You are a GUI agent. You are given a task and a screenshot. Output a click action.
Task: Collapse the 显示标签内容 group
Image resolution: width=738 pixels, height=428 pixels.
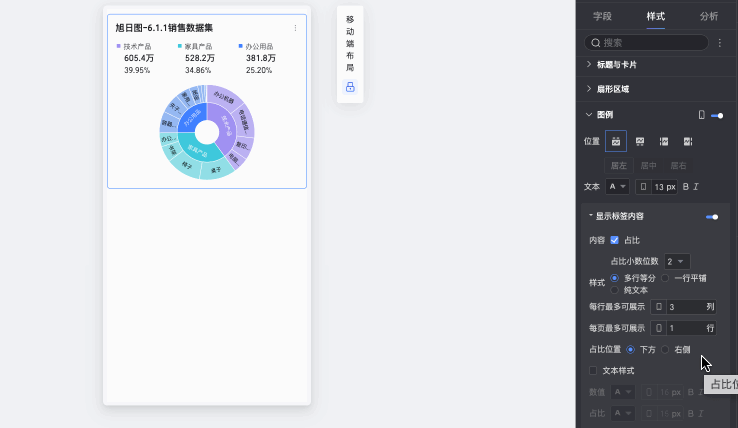(x=591, y=216)
